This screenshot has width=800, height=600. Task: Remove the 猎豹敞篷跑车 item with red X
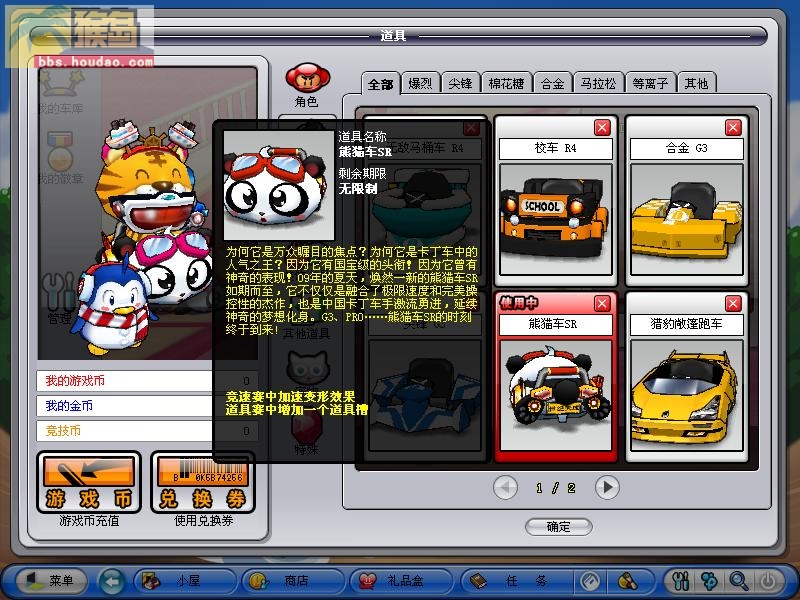[733, 304]
